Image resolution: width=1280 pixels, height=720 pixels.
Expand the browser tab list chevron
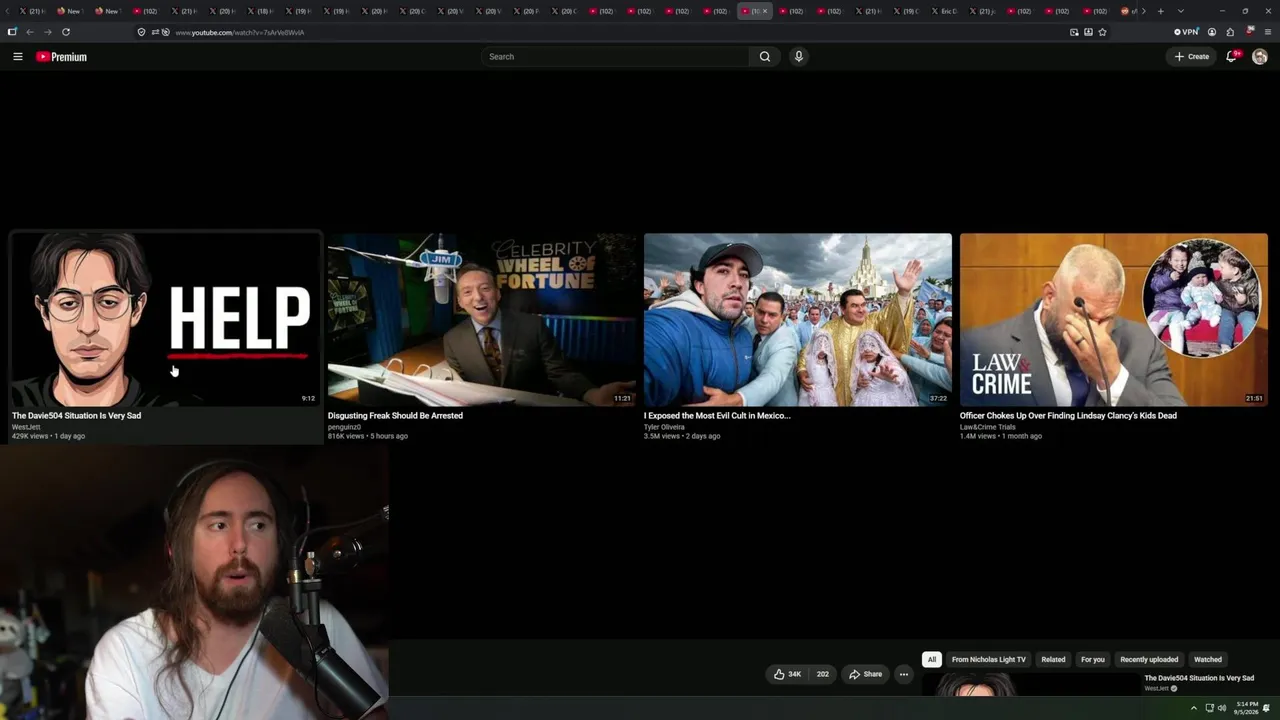[x=1180, y=11]
